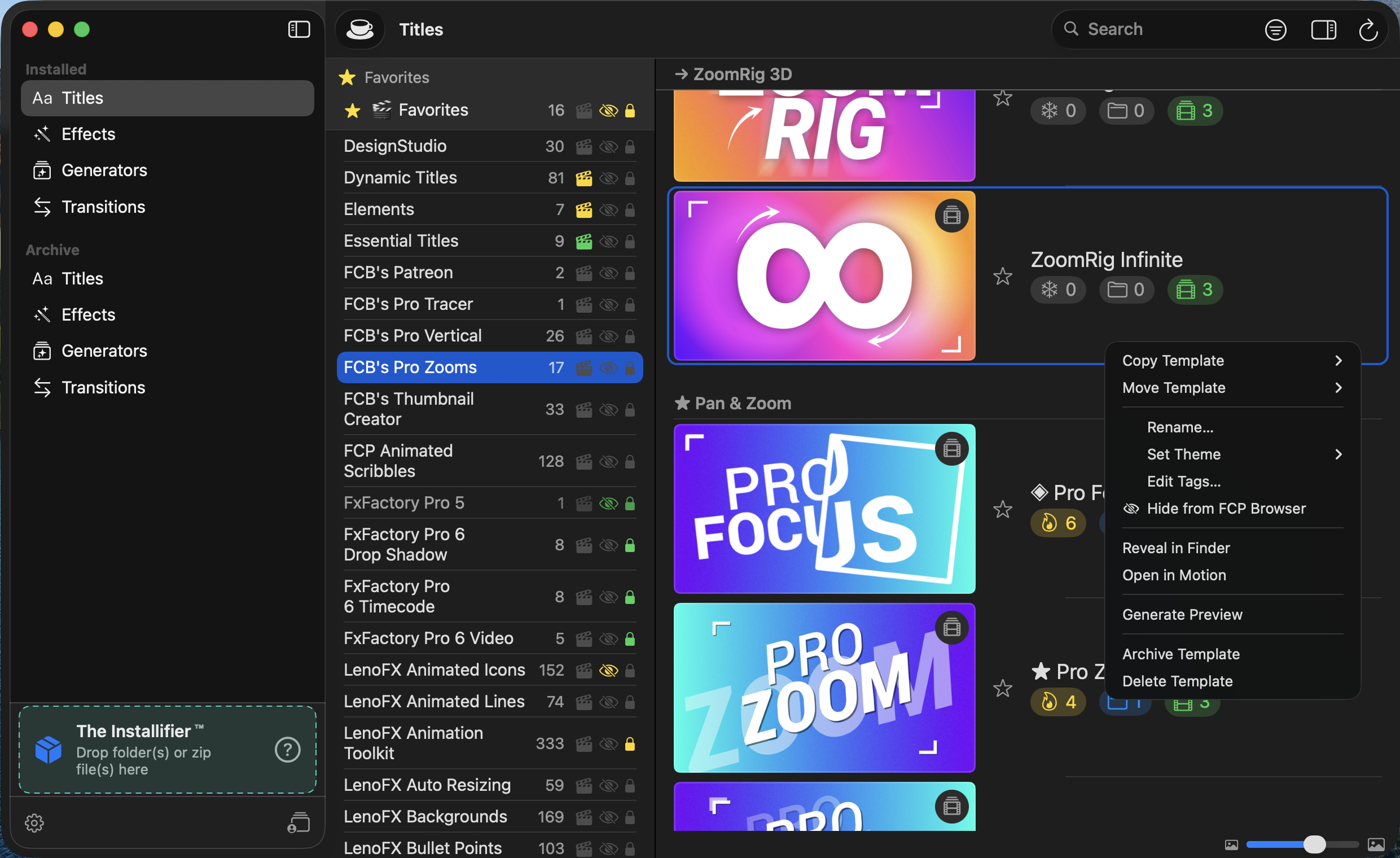Star the ZoomRig Infinite template

(x=1002, y=276)
